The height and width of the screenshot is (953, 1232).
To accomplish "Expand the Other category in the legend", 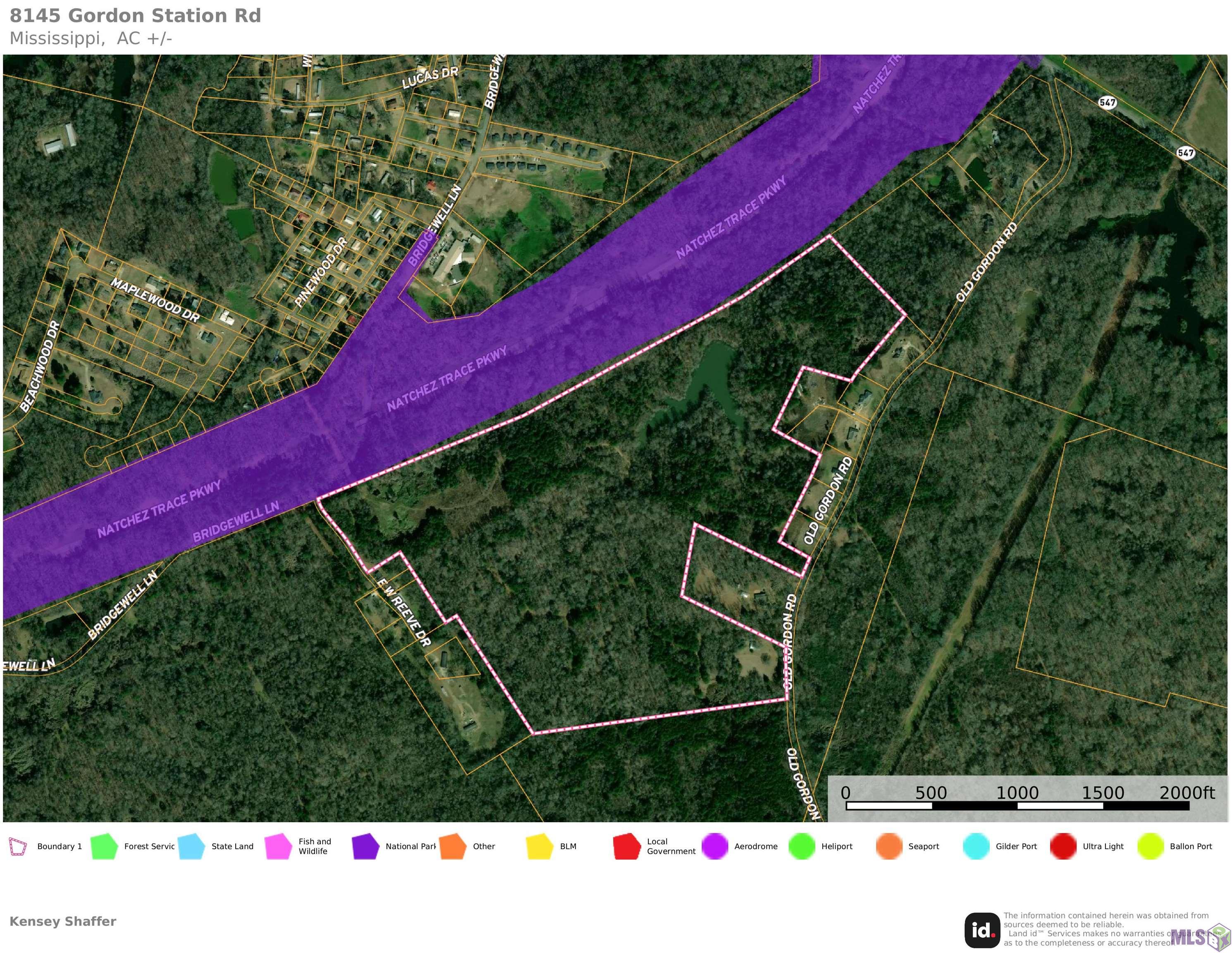I will click(x=453, y=846).
